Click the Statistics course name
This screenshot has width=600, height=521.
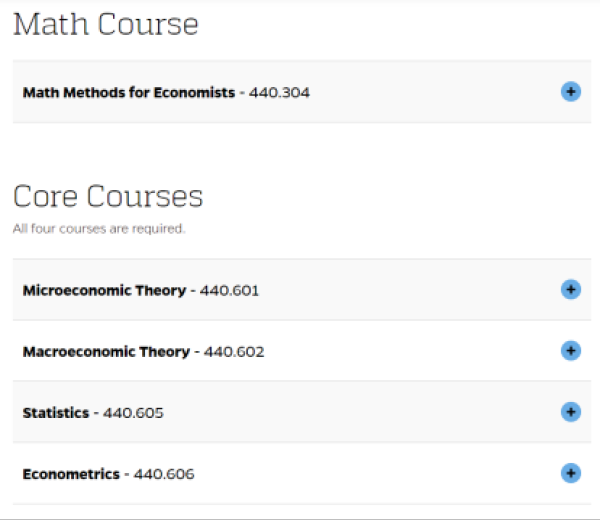56,413
